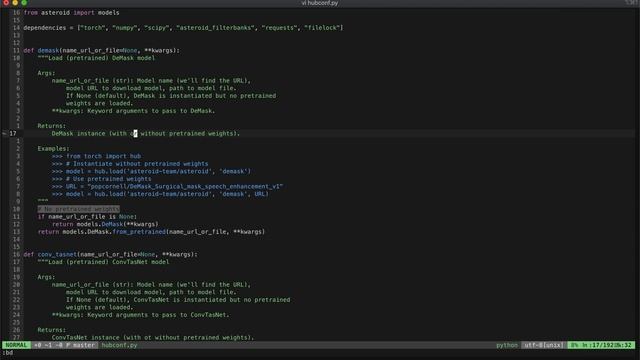Click the :bd command line at bottom
The image size is (640, 360).
pos(8,353)
